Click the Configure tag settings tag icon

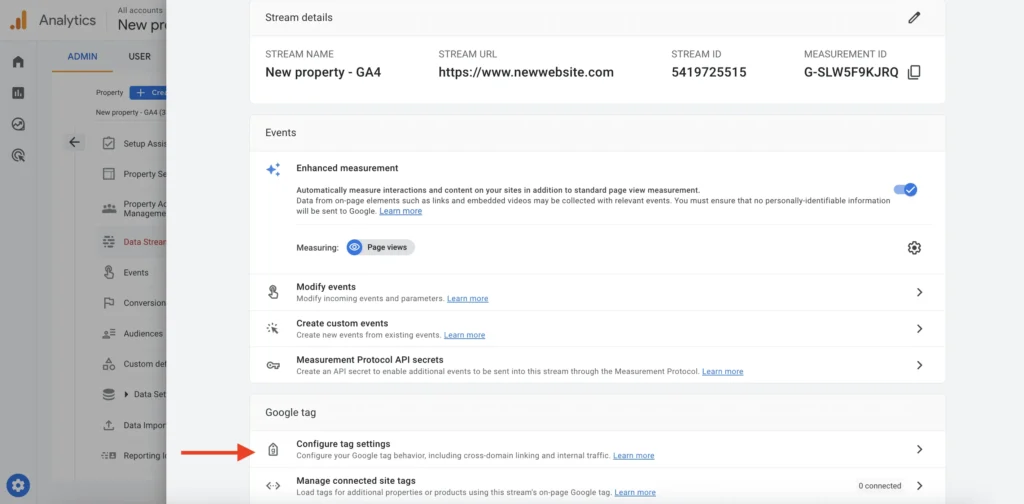(273, 449)
